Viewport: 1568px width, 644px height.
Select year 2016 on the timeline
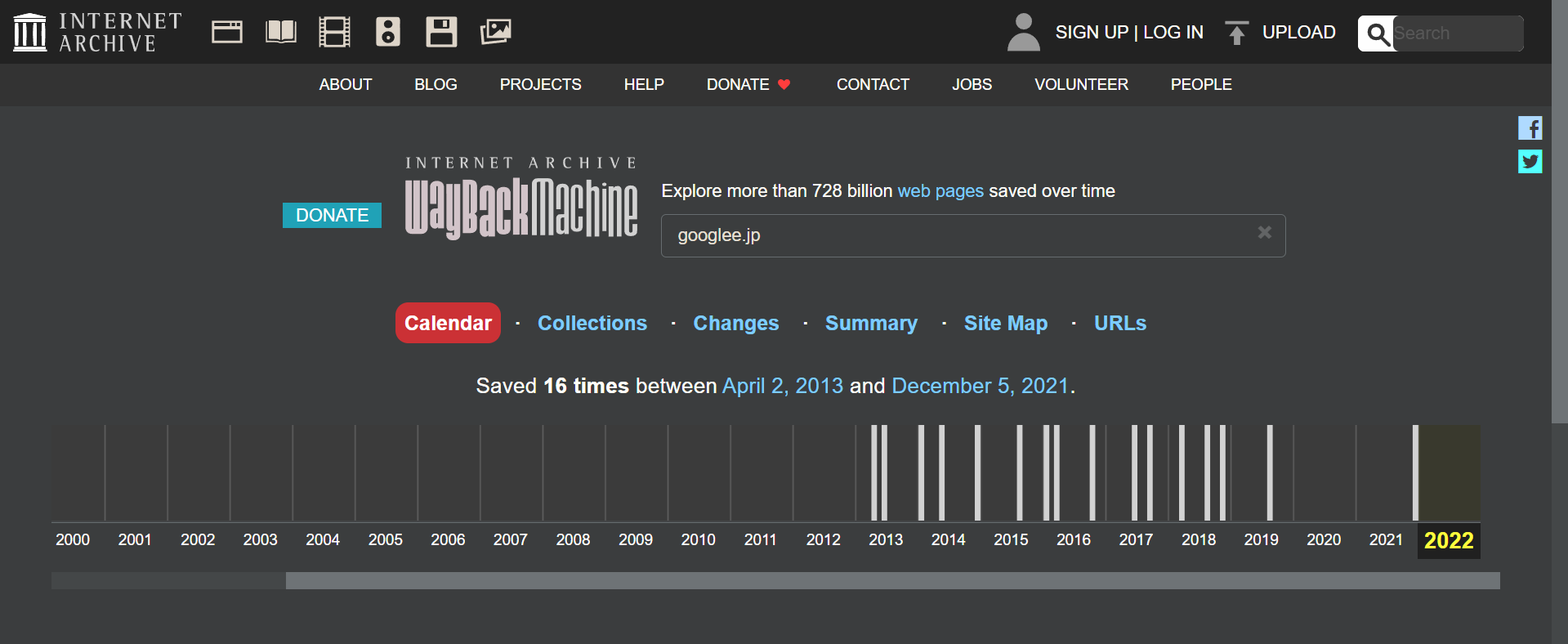1073,539
